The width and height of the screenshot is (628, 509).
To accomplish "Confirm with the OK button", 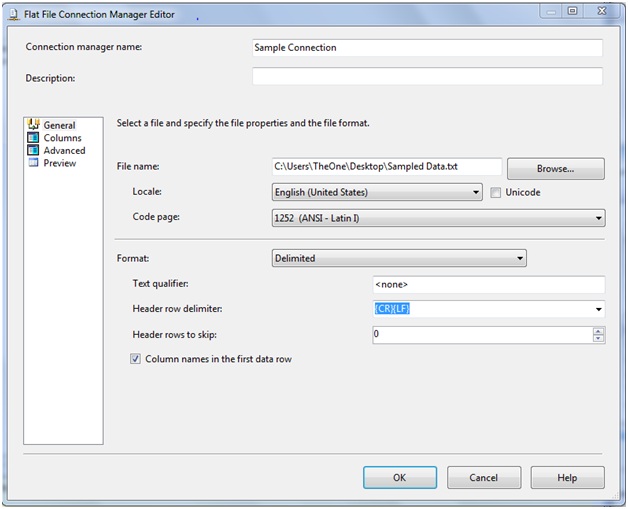I will point(399,478).
